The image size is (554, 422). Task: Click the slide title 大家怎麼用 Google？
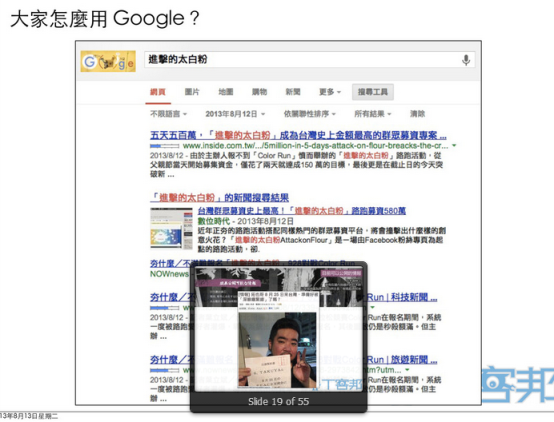click(105, 18)
